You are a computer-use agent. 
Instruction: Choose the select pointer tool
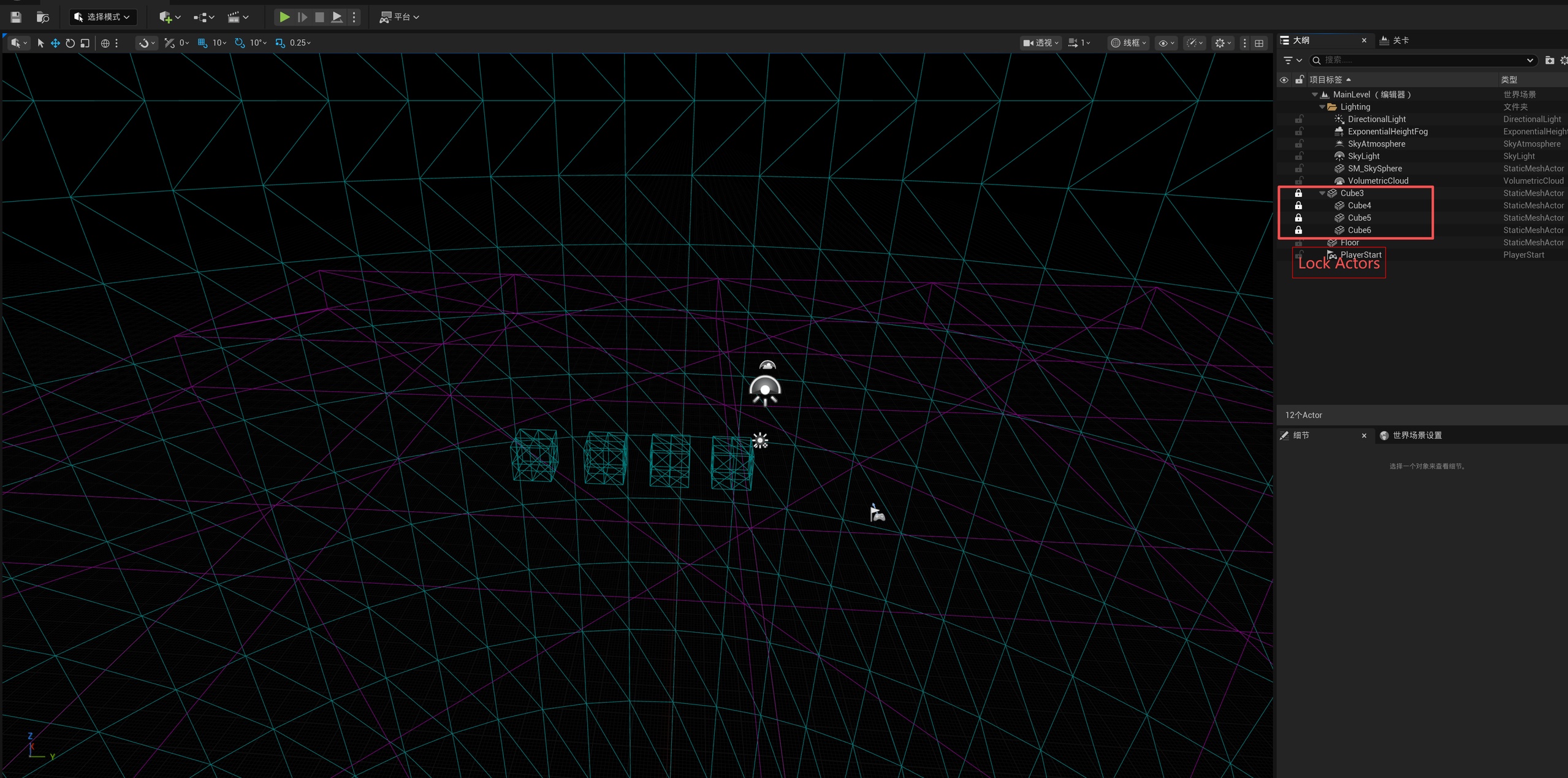click(x=40, y=43)
